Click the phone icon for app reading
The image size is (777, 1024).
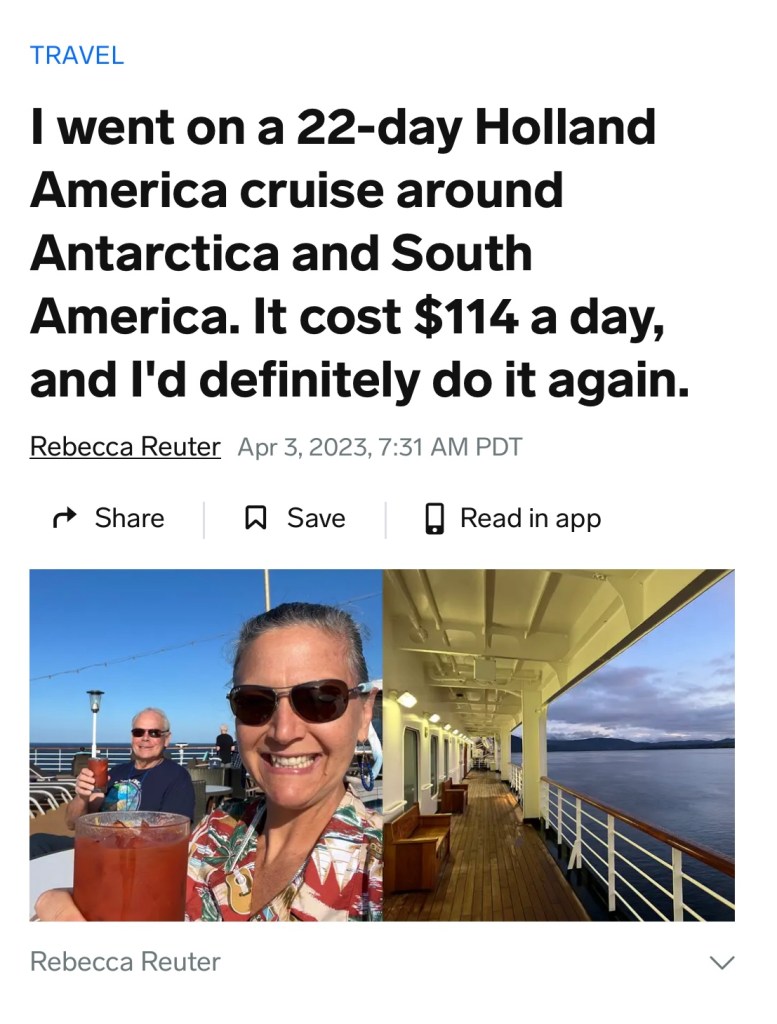coord(435,518)
